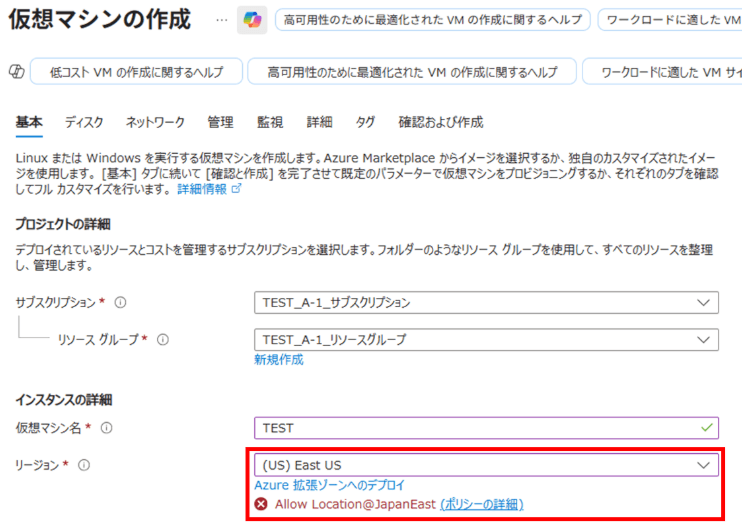Click the Copilot icon beside the title
The image size is (742, 530).
251,20
